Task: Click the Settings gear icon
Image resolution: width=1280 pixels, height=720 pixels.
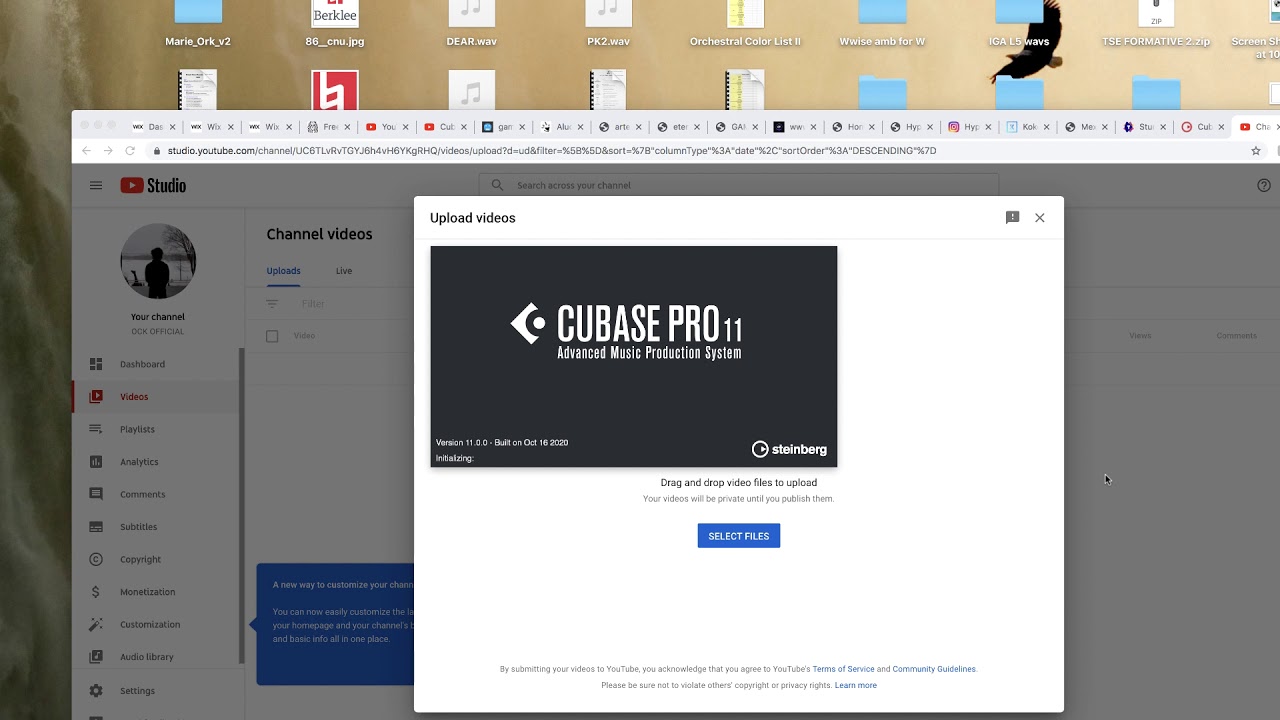Action: tap(96, 690)
